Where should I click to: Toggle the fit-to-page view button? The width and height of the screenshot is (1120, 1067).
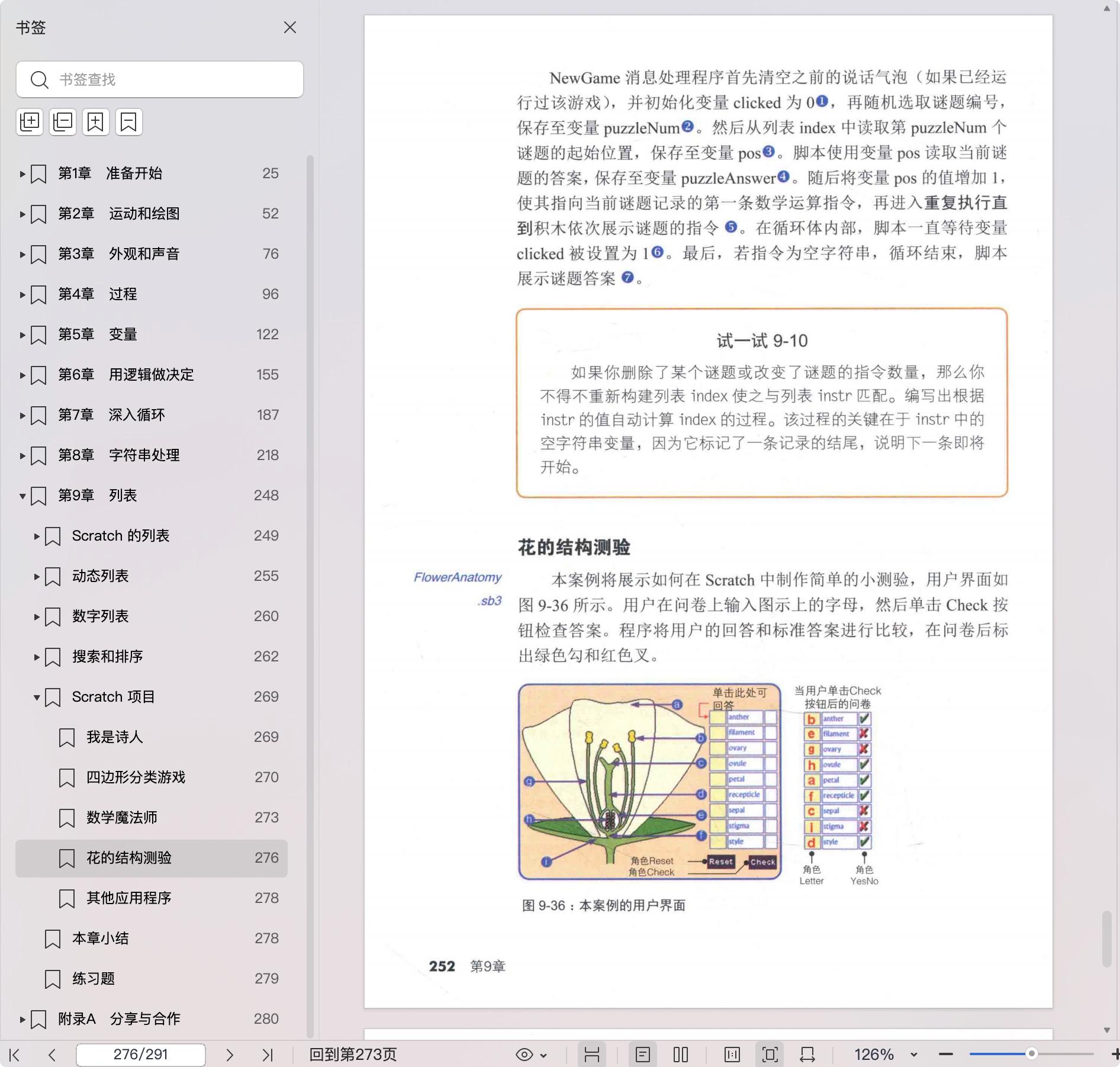770,1055
